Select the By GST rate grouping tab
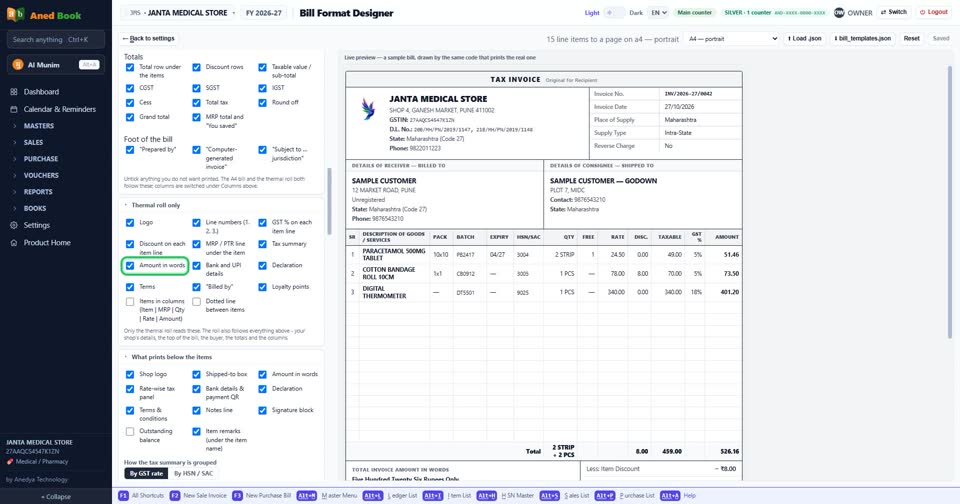Image resolution: width=960 pixels, height=504 pixels. coord(146,474)
